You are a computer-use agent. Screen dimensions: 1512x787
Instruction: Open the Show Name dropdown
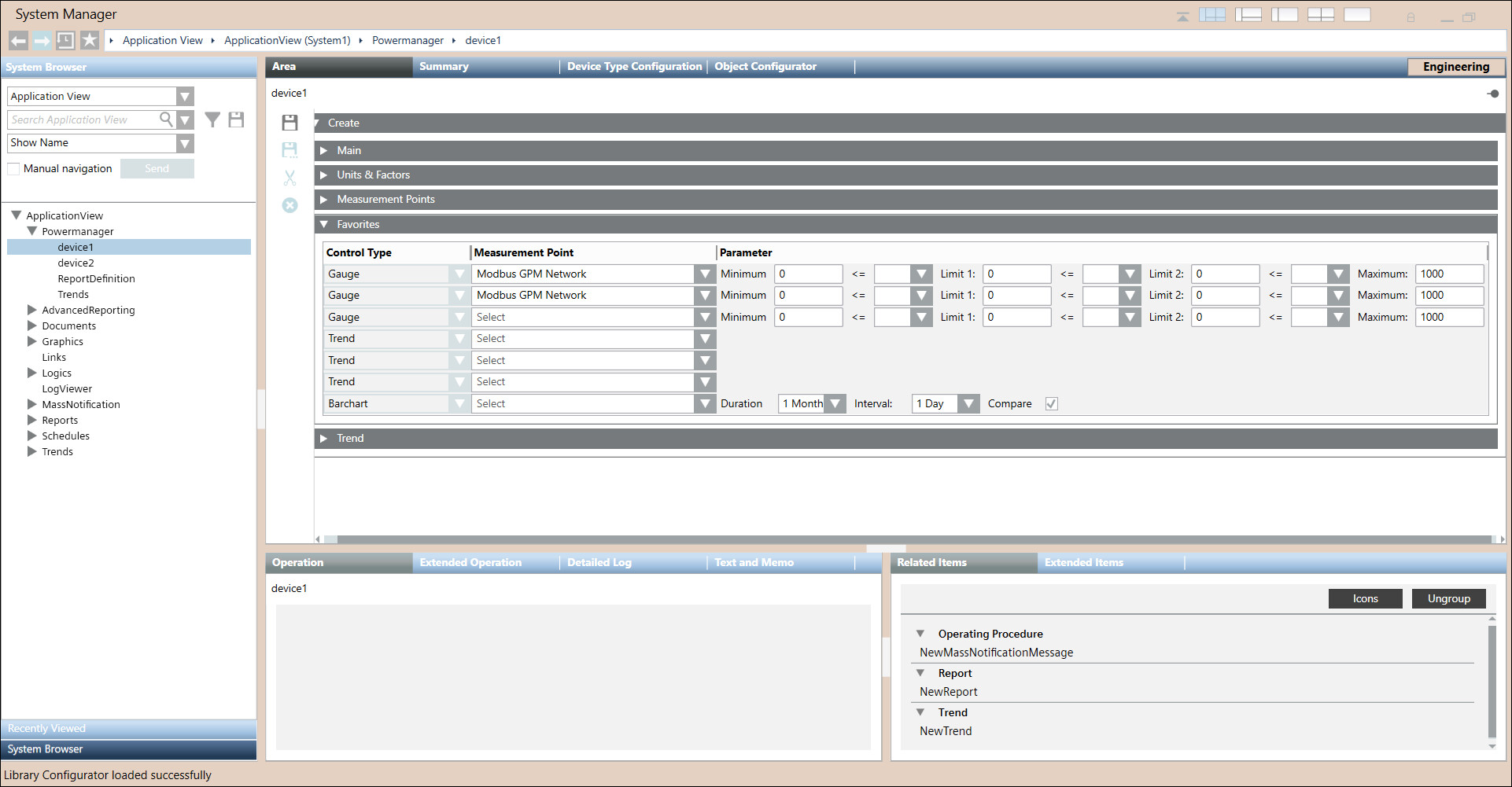[185, 143]
